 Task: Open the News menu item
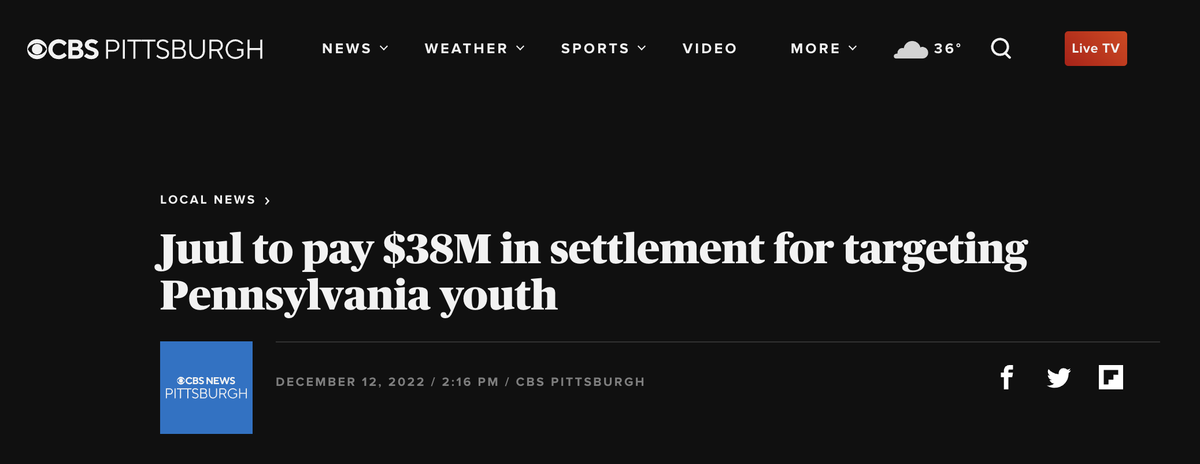coord(347,48)
